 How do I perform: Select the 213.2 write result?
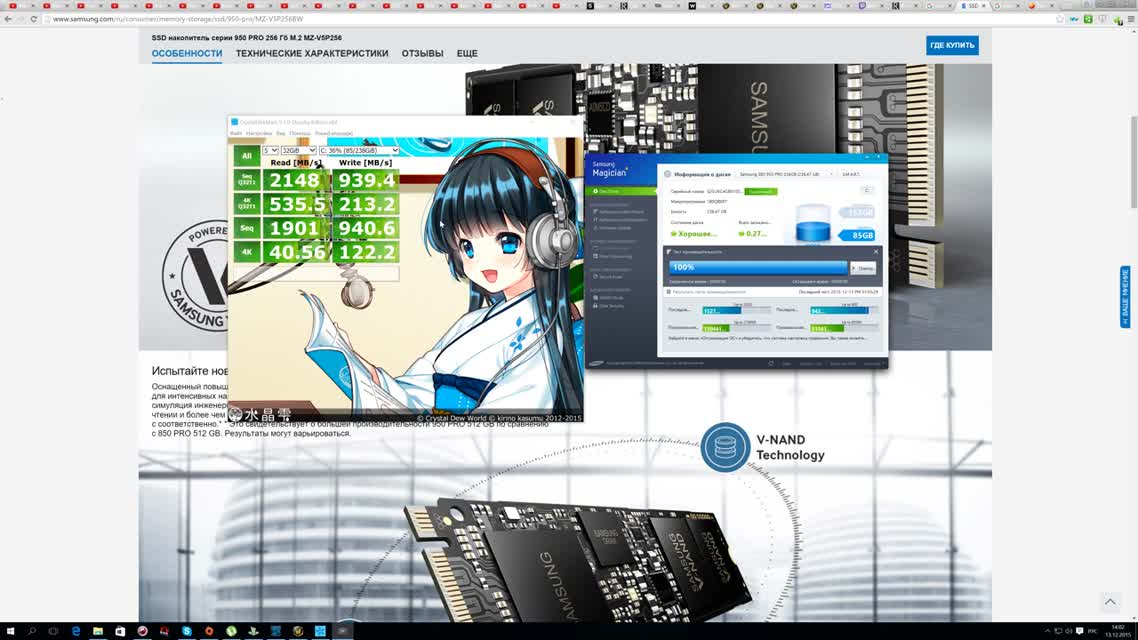click(365, 204)
